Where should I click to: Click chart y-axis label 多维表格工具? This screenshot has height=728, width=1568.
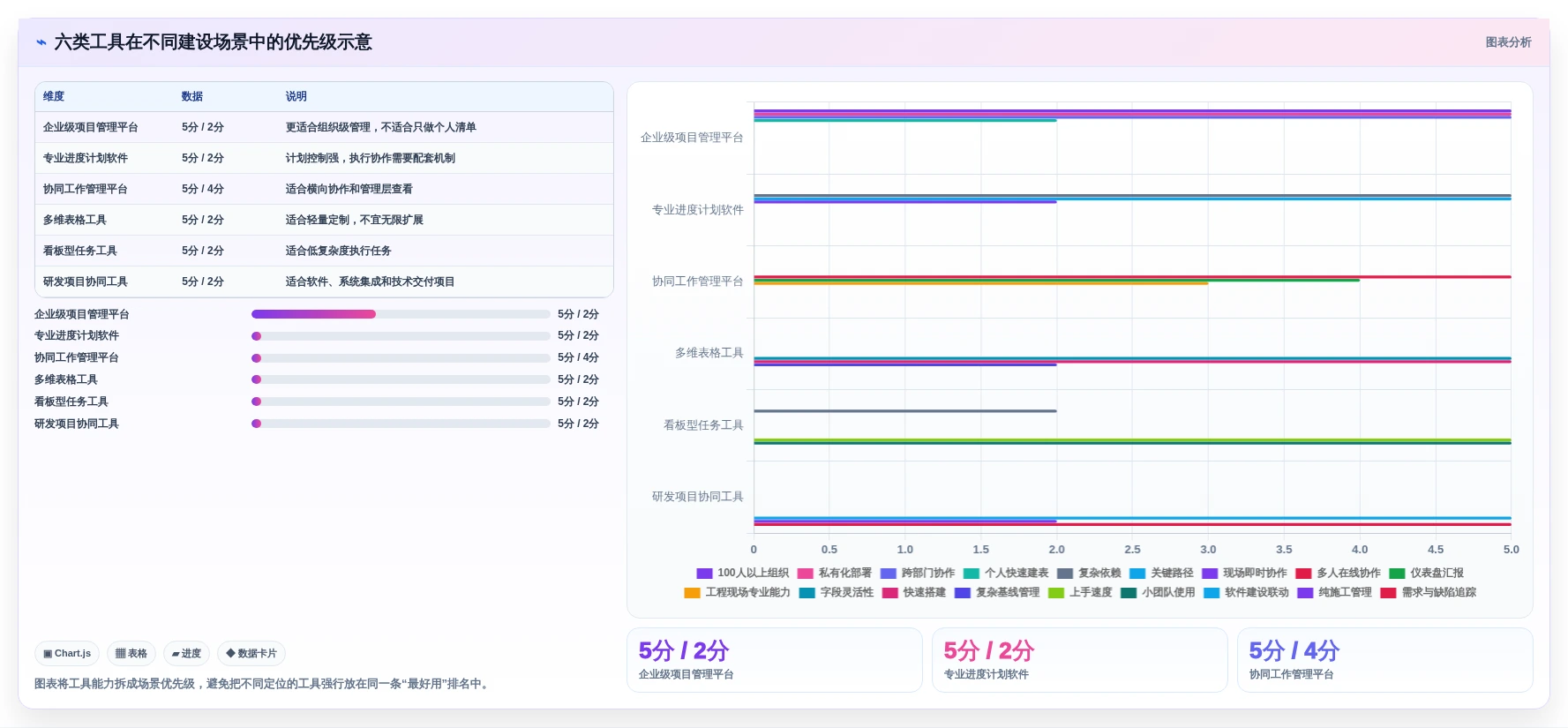tap(709, 353)
